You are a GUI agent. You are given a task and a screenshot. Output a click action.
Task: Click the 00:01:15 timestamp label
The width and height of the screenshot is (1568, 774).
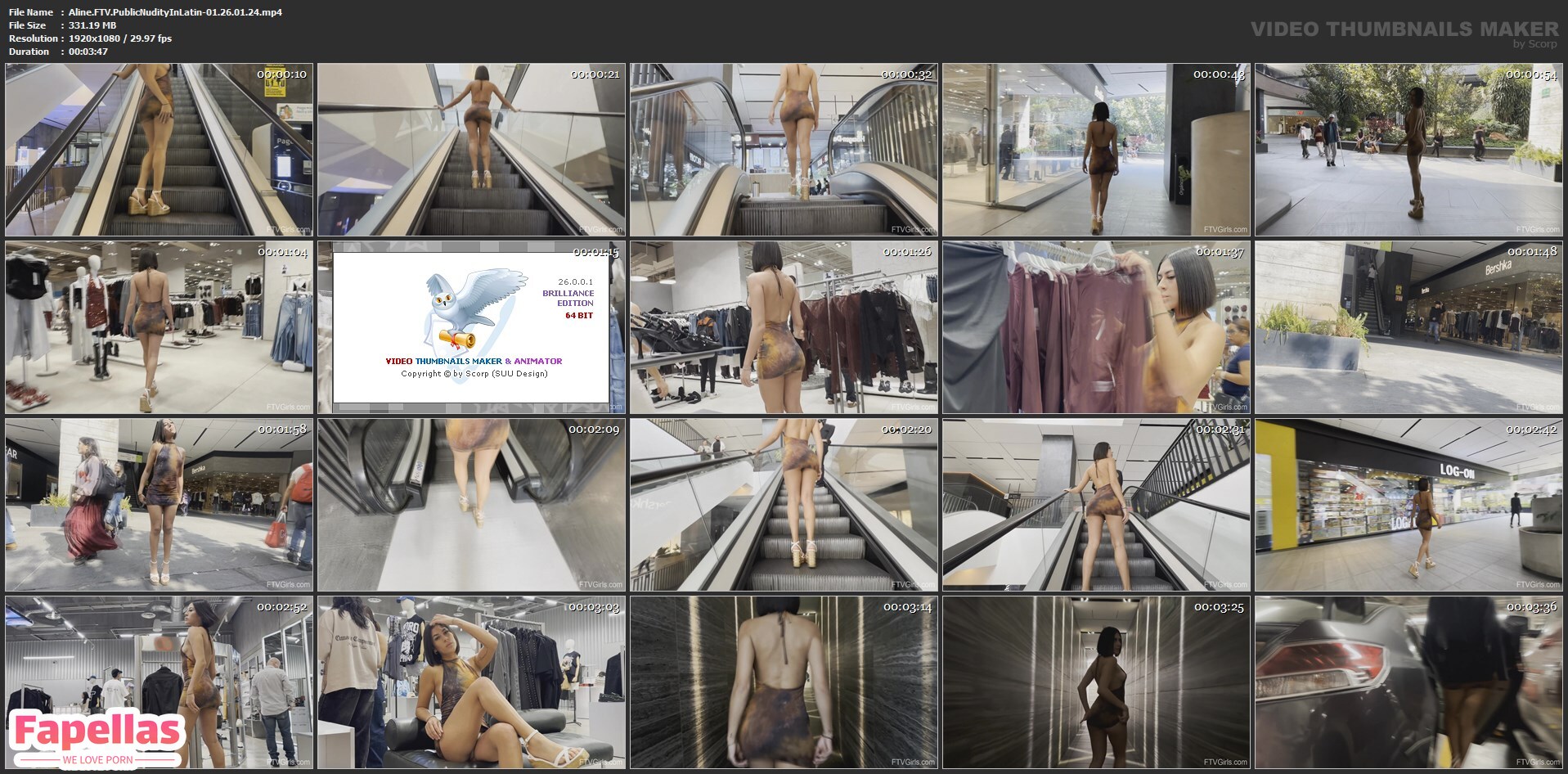[x=595, y=252]
